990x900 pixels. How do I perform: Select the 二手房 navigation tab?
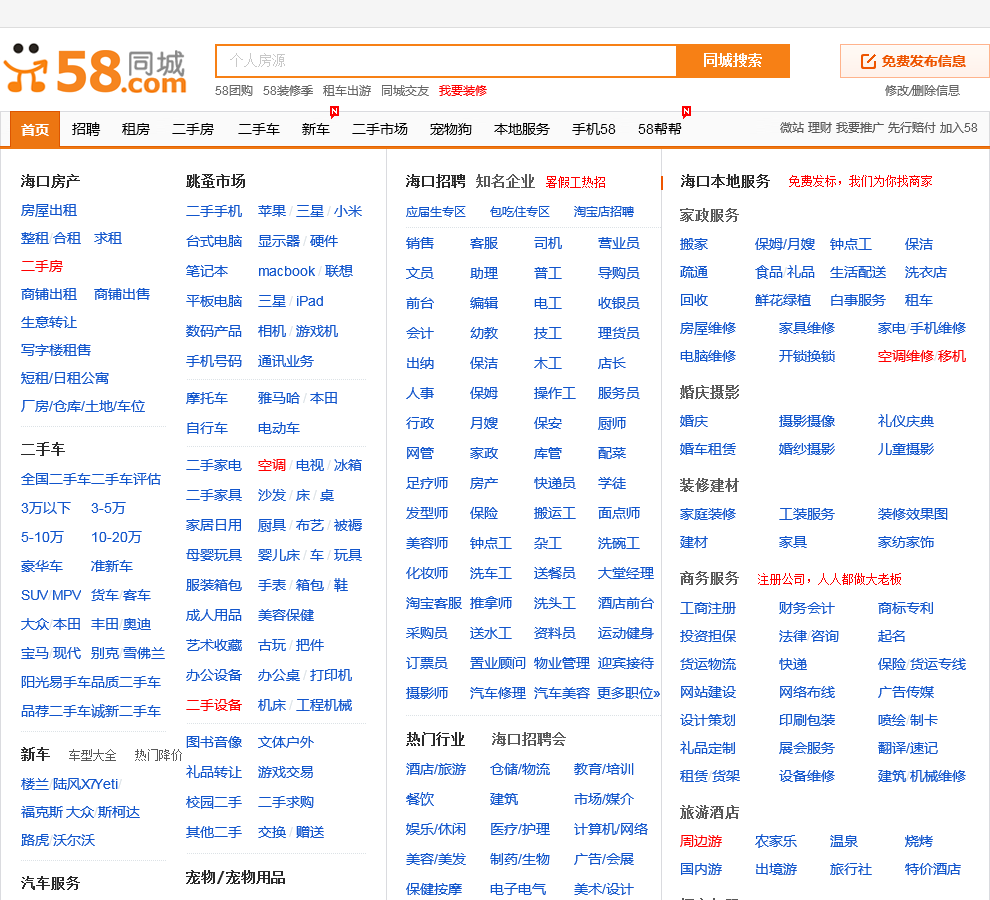tap(193, 129)
